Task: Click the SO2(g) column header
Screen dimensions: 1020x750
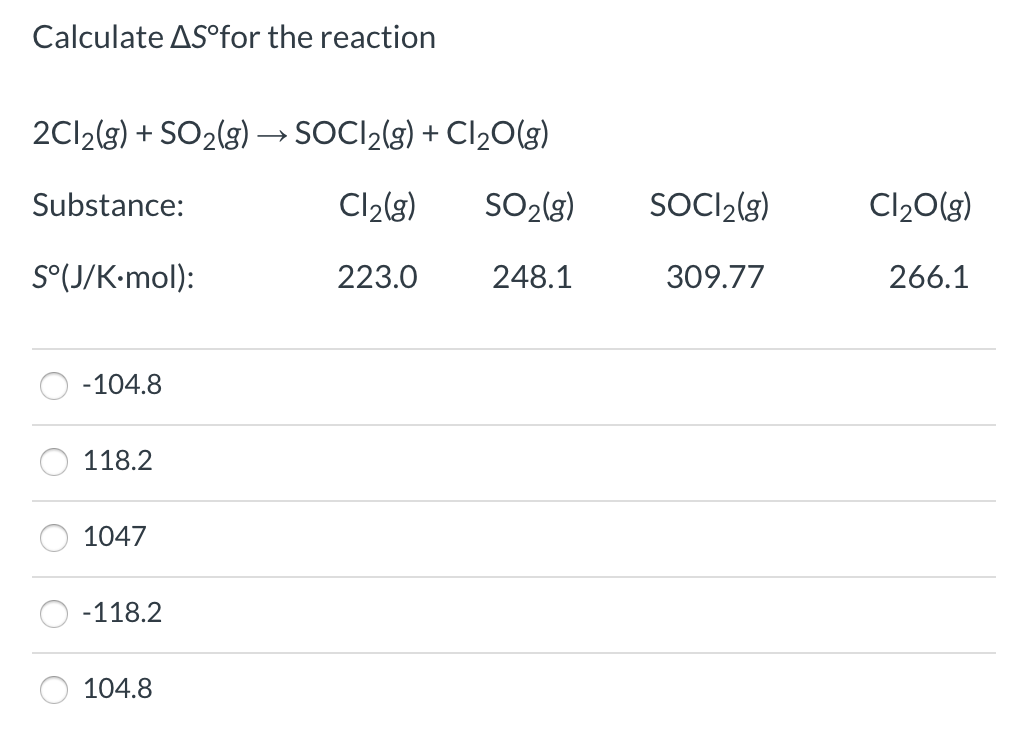Action: [x=530, y=206]
